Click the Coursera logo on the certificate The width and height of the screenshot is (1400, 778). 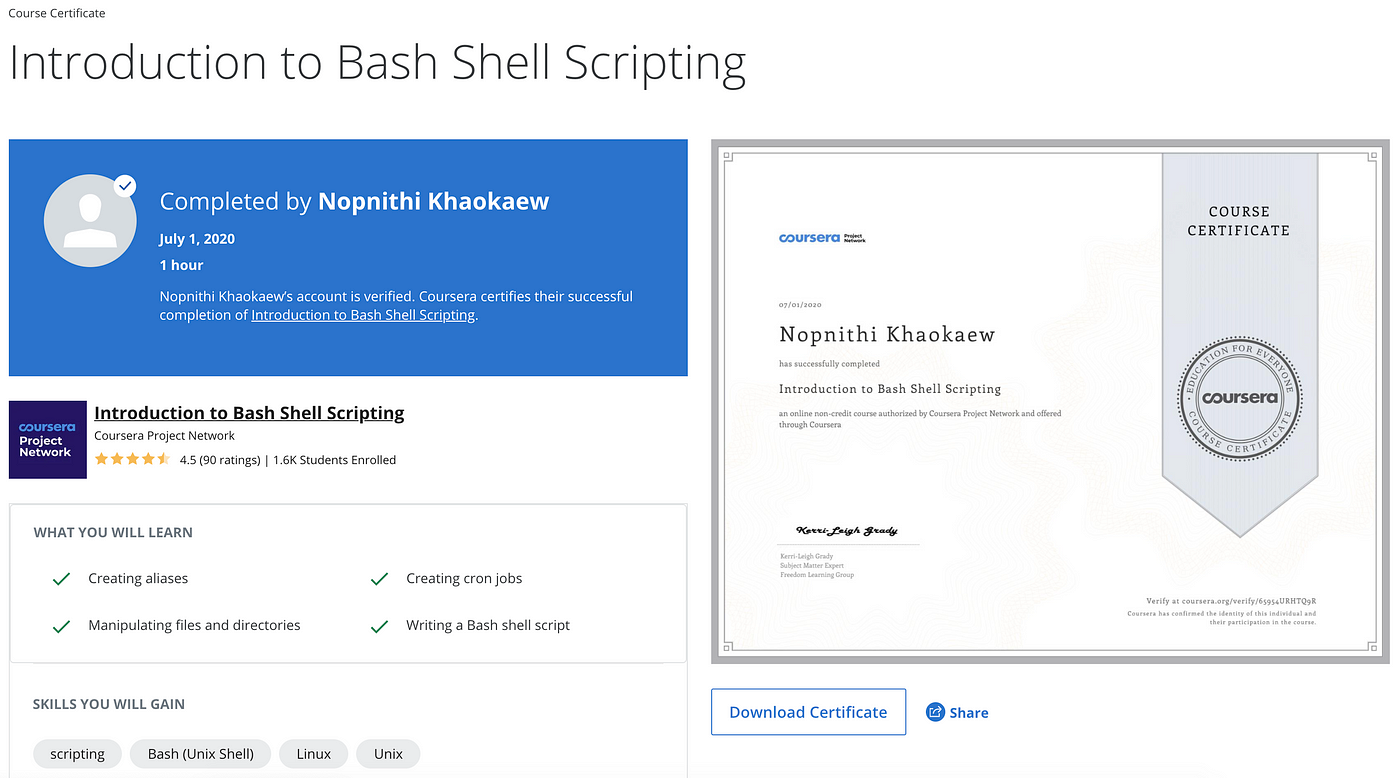(822, 238)
